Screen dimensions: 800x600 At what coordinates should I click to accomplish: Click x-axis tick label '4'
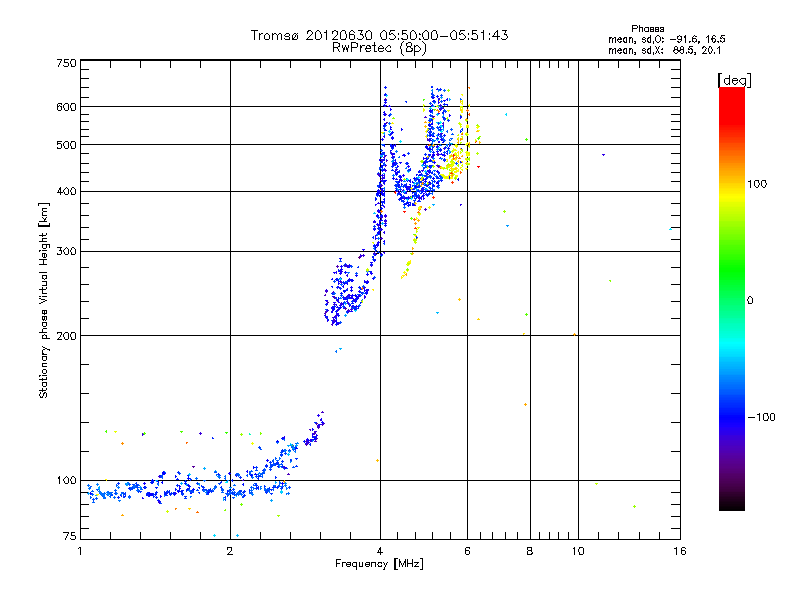(x=380, y=551)
